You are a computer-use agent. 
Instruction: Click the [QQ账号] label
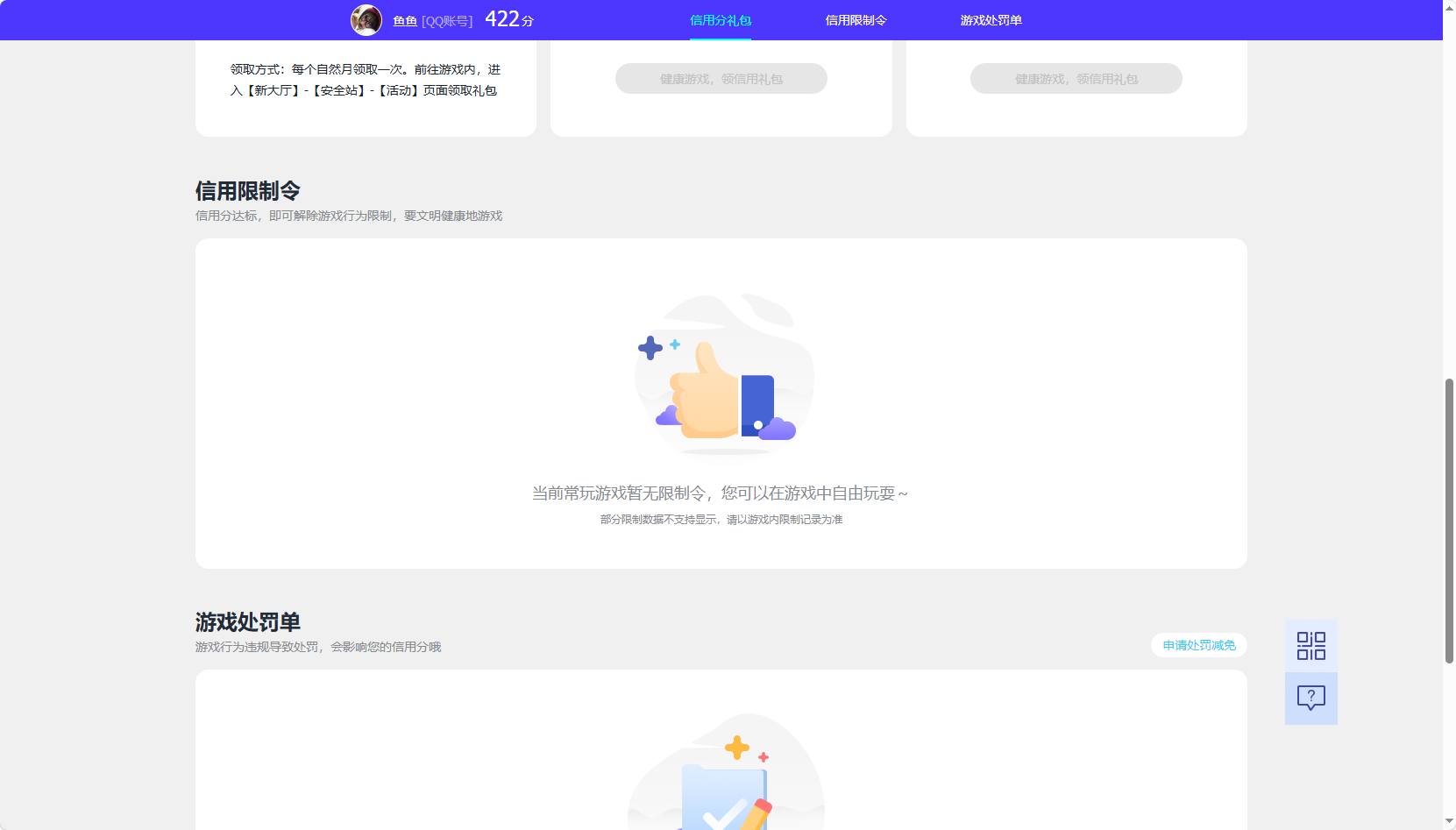click(447, 20)
